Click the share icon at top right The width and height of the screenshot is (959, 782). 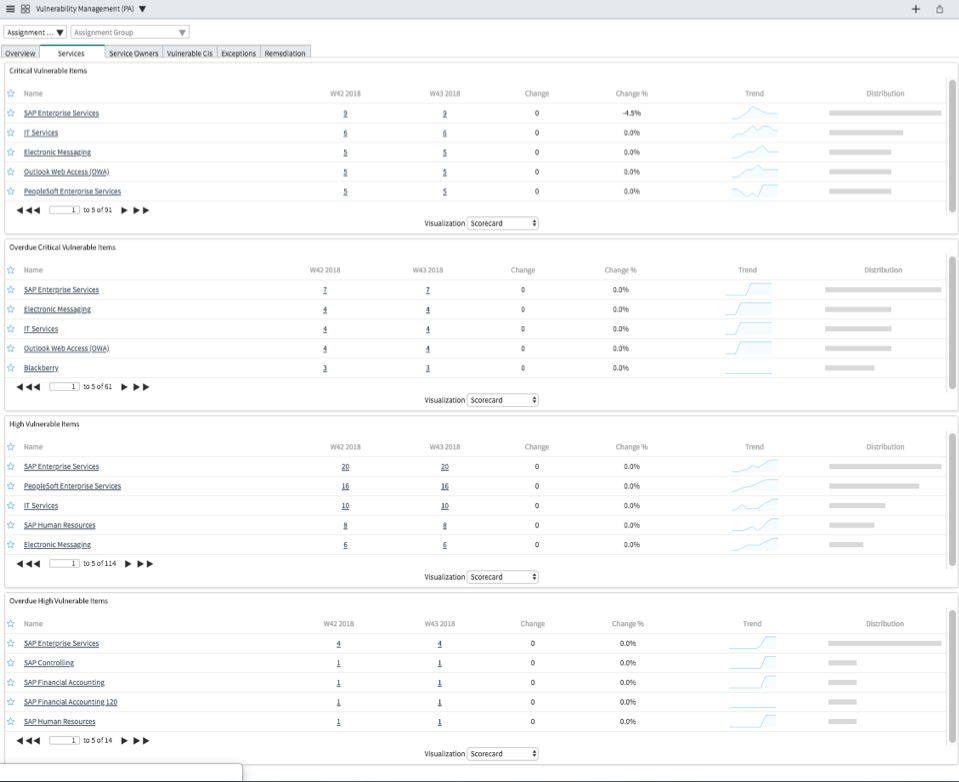(939, 9)
